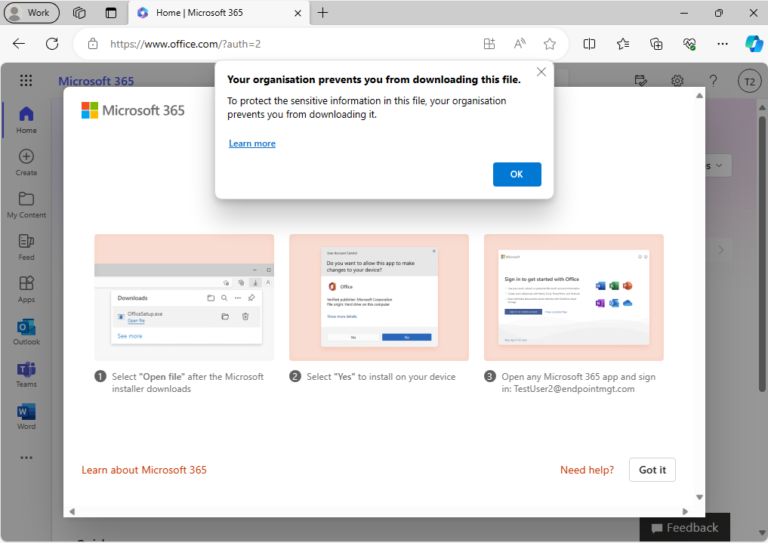Open a new browser tab
Viewport: 768px width, 543px height.
click(323, 13)
